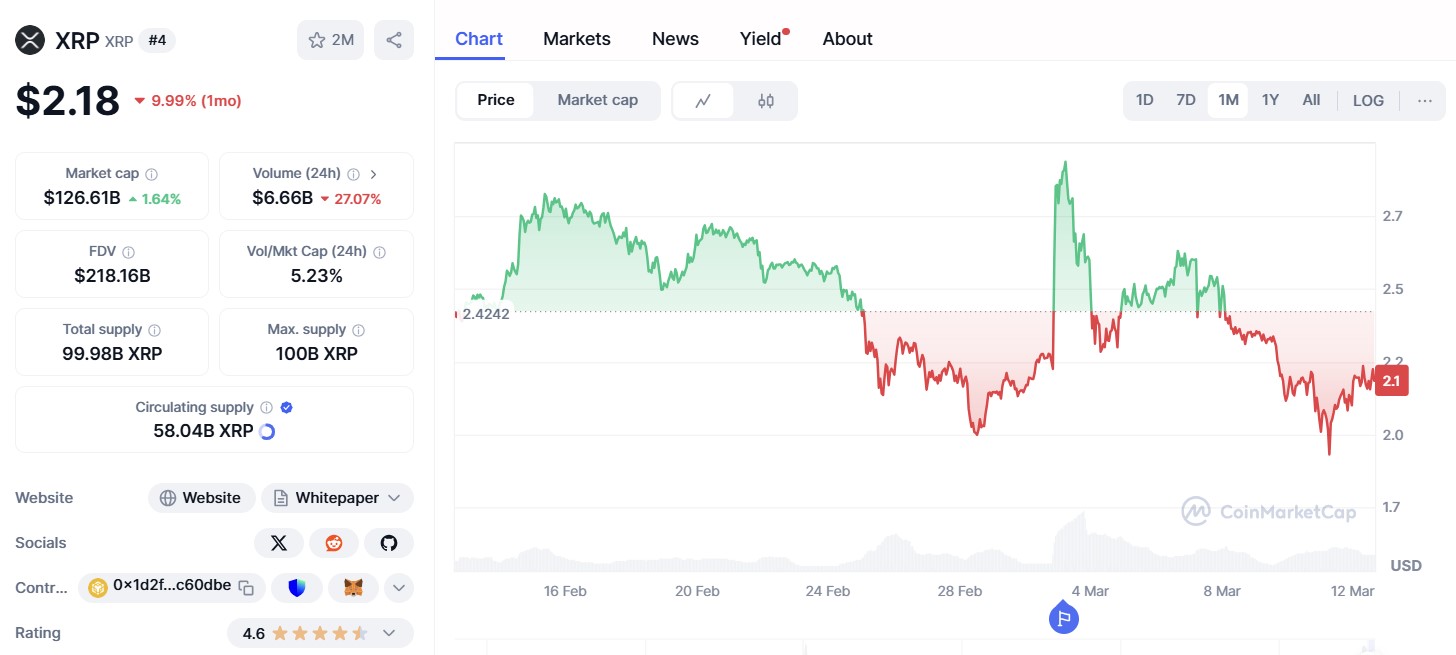Expand more contracts chevron
The width and height of the screenshot is (1456, 655).
(399, 587)
